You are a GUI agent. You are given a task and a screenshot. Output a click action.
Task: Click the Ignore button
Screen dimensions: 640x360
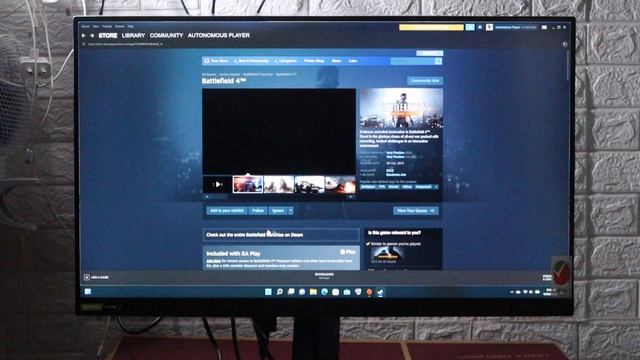click(278, 211)
